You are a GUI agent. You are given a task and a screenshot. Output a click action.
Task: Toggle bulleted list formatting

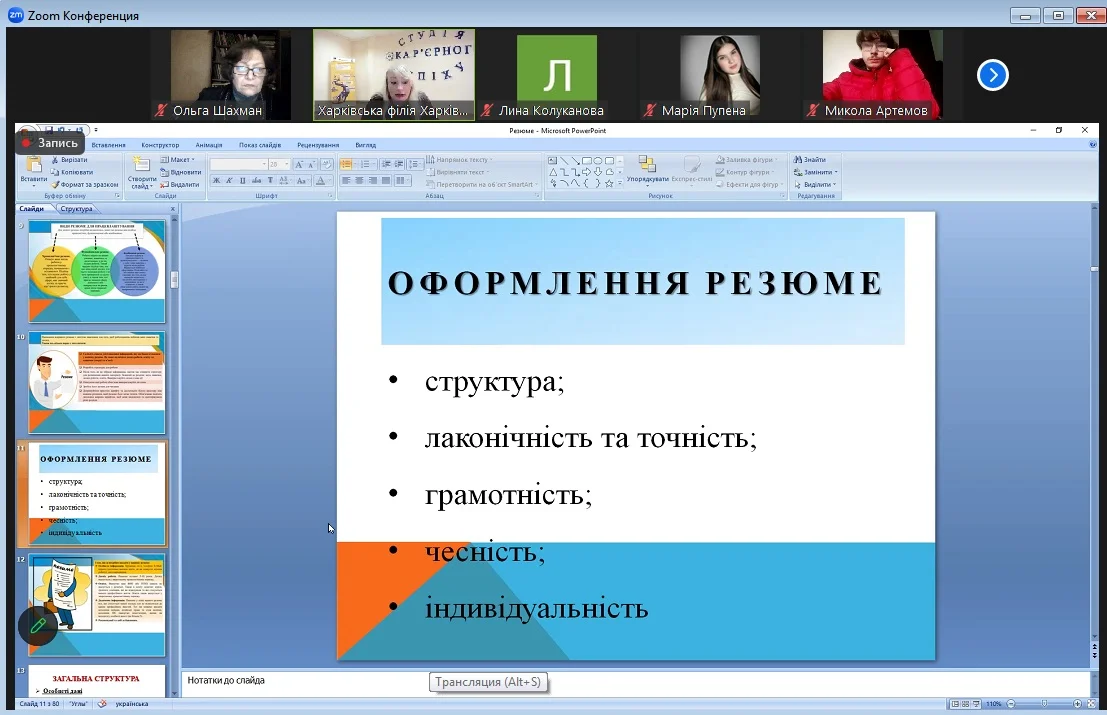point(347,164)
